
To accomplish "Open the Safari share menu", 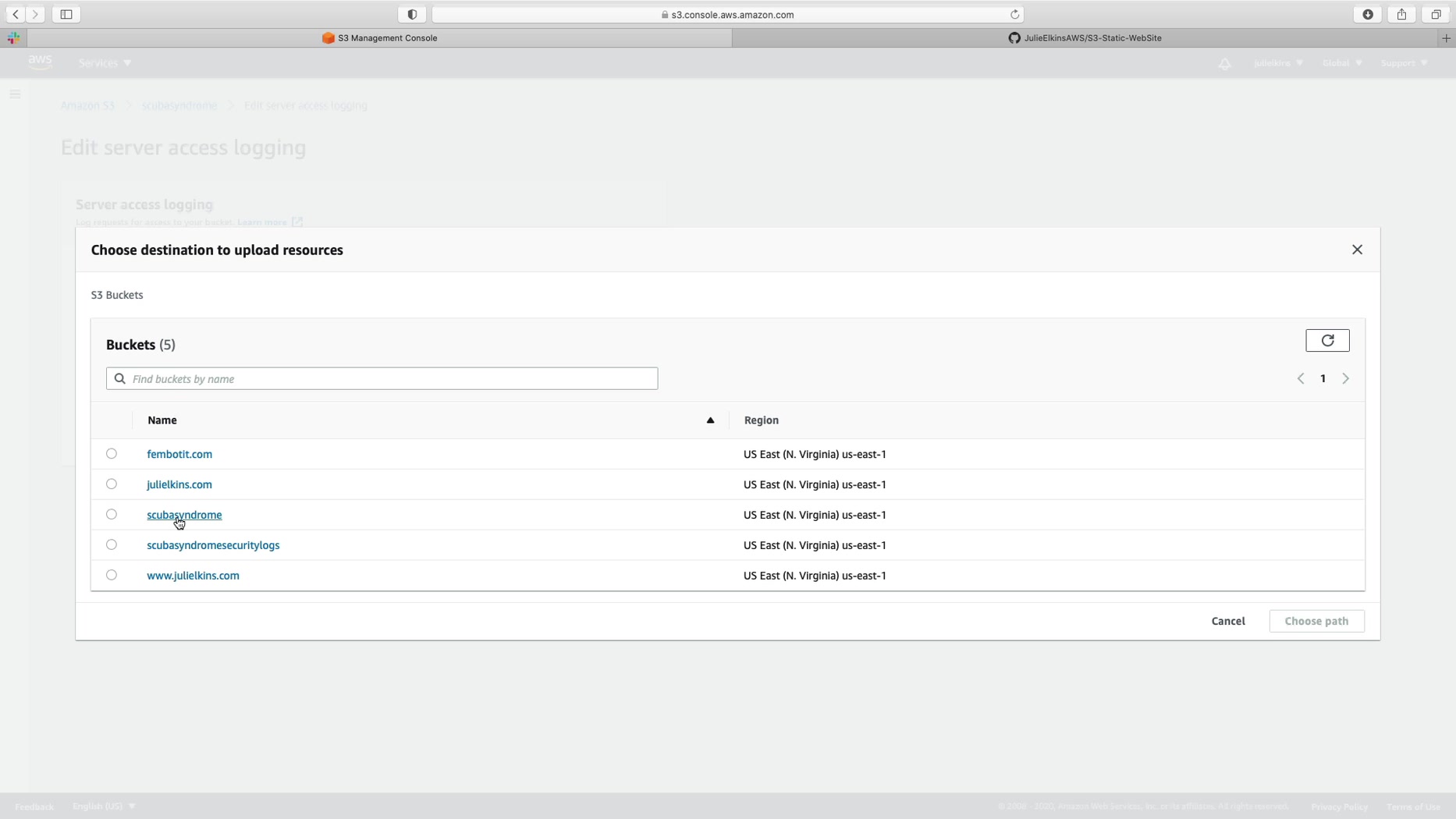I will [x=1402, y=14].
